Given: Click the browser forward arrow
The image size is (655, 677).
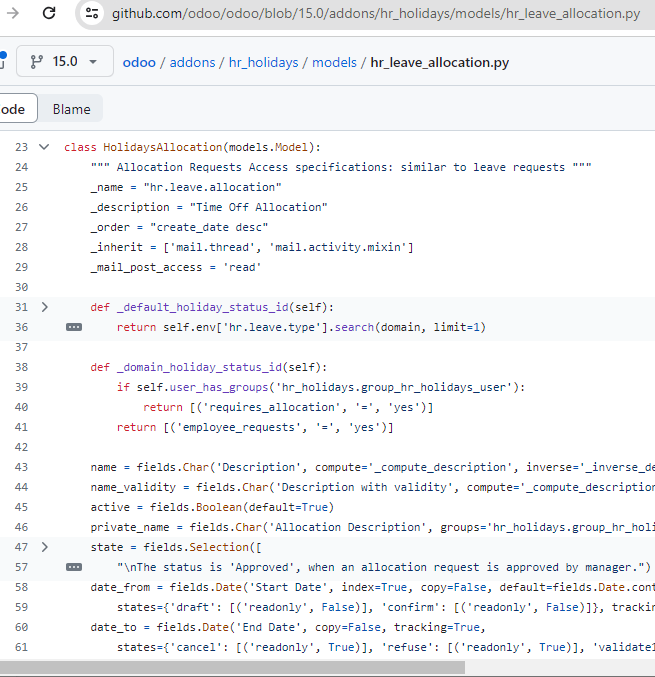Looking at the screenshot, I should click(x=13, y=13).
